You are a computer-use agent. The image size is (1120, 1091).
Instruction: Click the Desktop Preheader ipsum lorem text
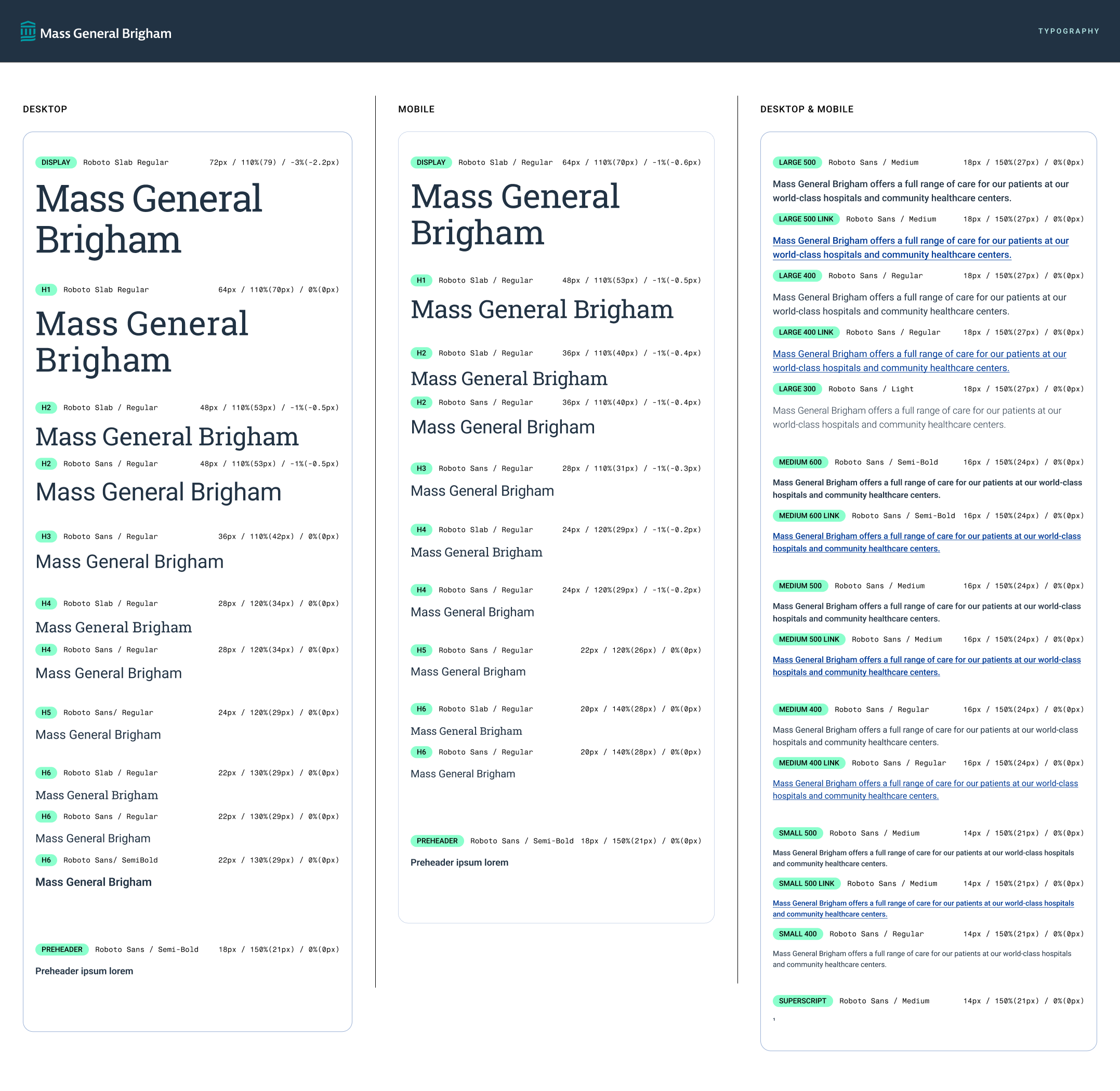click(84, 971)
